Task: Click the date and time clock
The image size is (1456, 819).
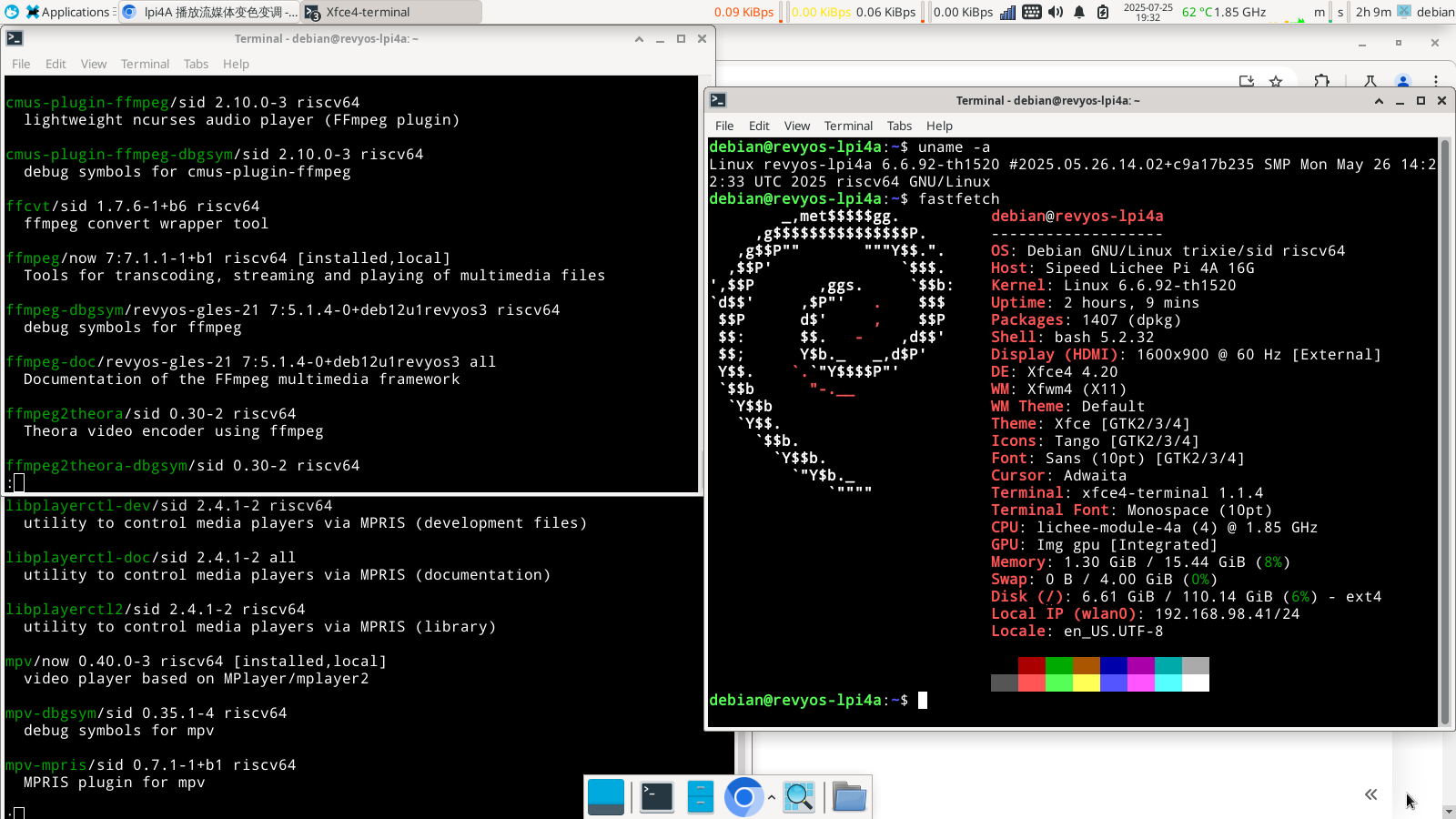Action: pos(1148,12)
